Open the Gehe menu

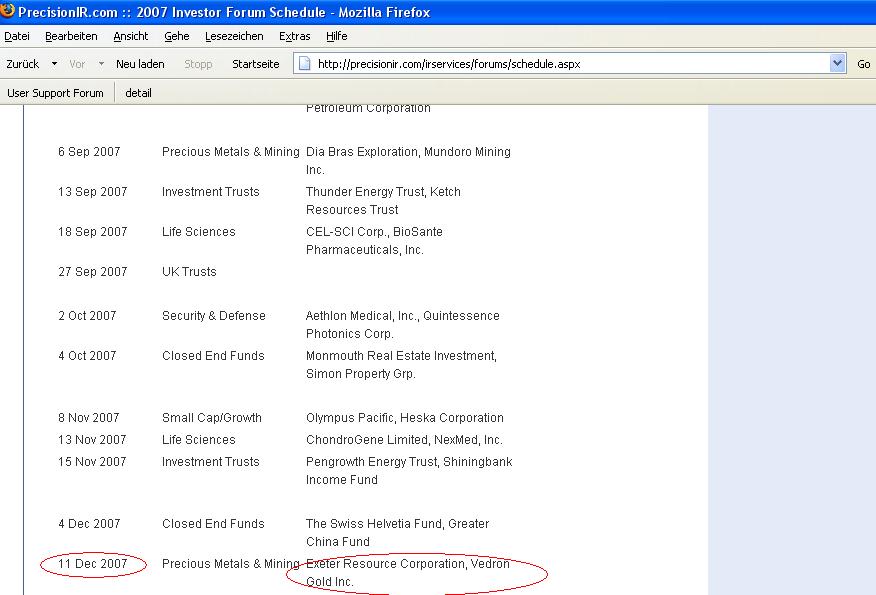coord(176,36)
